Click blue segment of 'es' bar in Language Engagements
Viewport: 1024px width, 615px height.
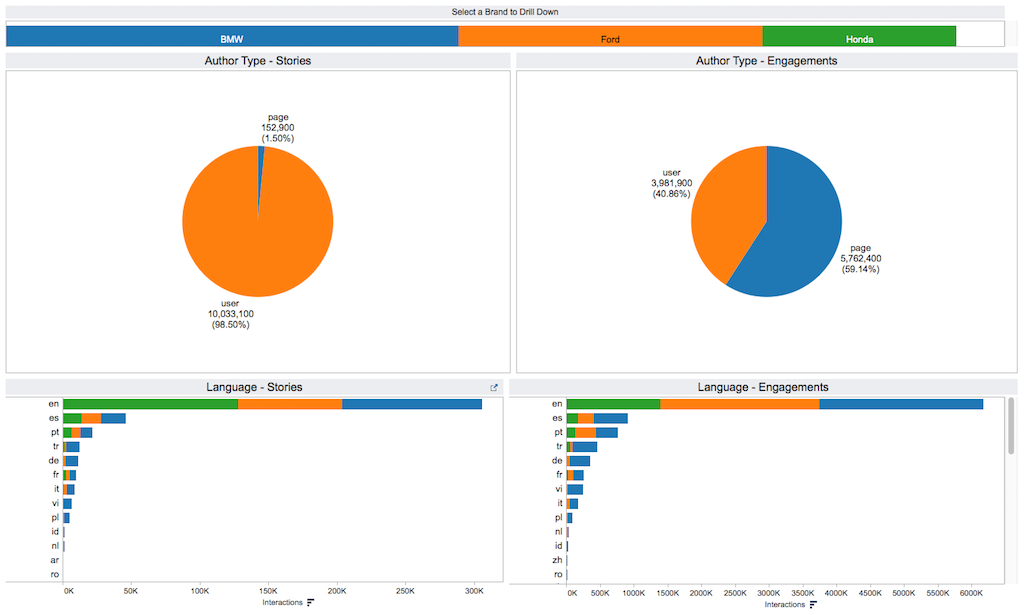[x=611, y=418]
